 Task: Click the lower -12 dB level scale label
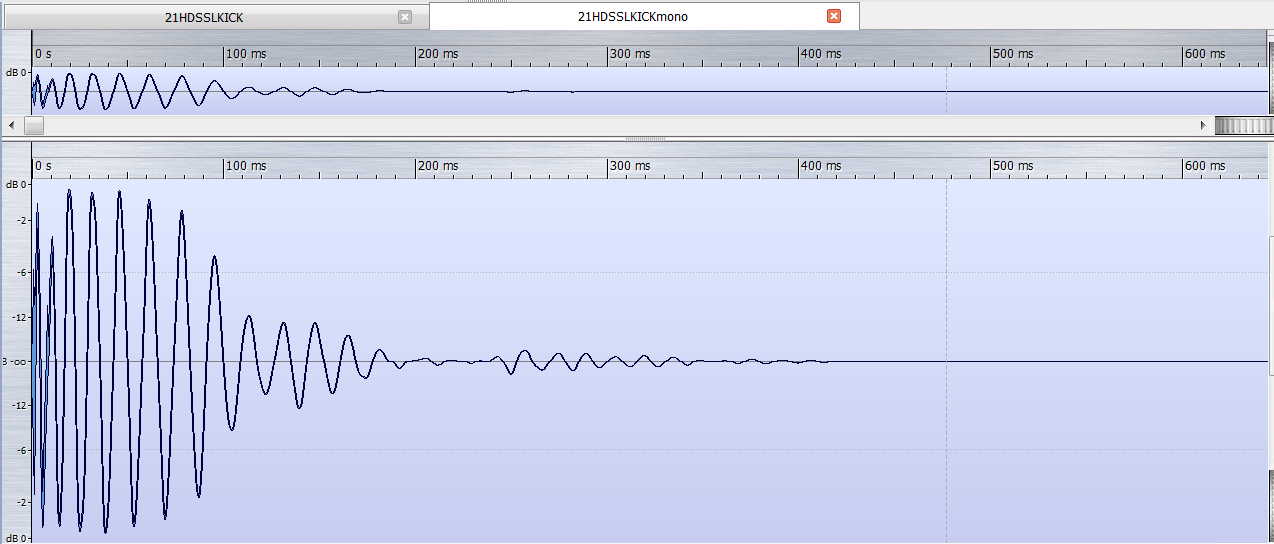[x=19, y=405]
